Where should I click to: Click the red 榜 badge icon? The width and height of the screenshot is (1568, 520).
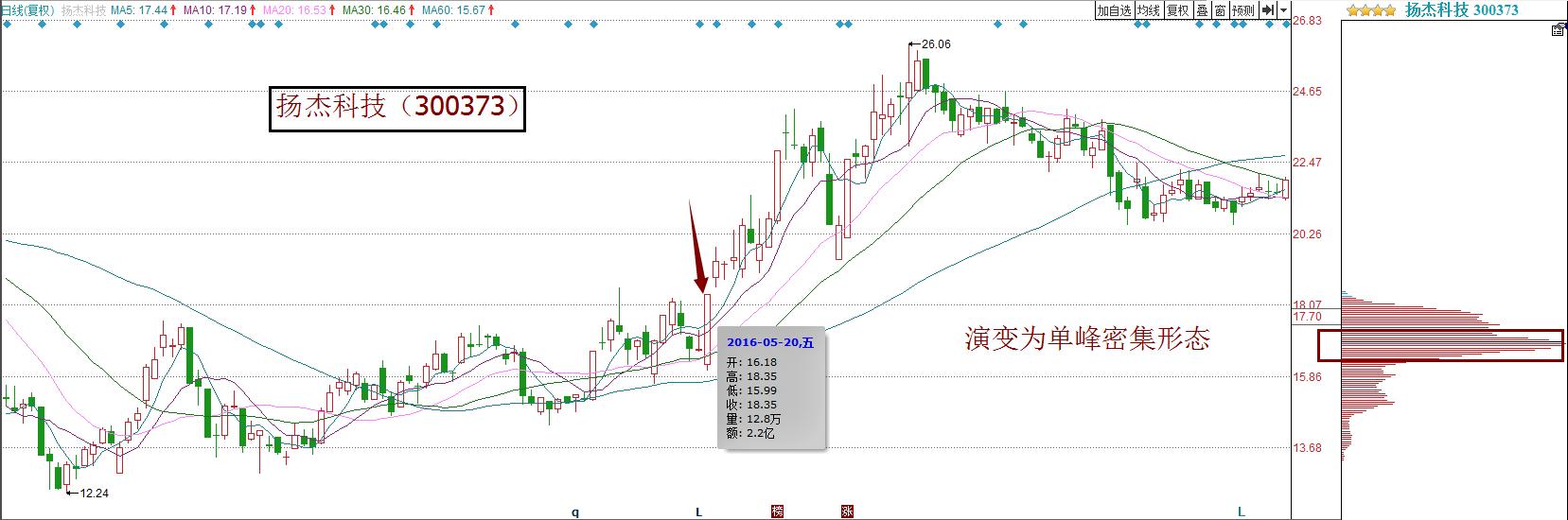click(777, 512)
